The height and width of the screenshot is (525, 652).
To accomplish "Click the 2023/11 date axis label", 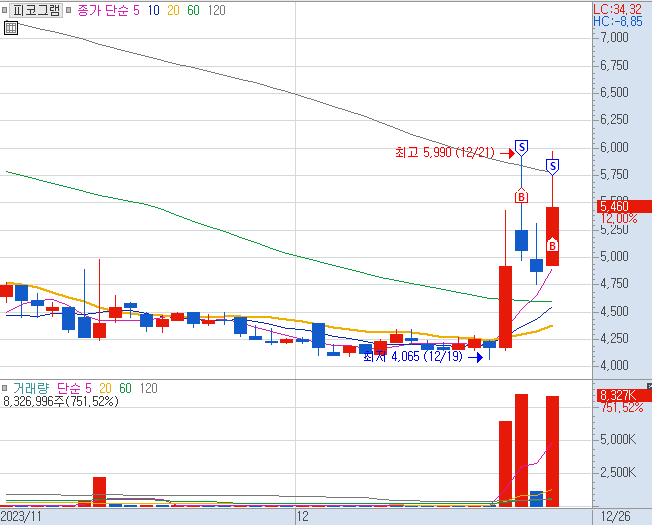I will click(21, 516).
